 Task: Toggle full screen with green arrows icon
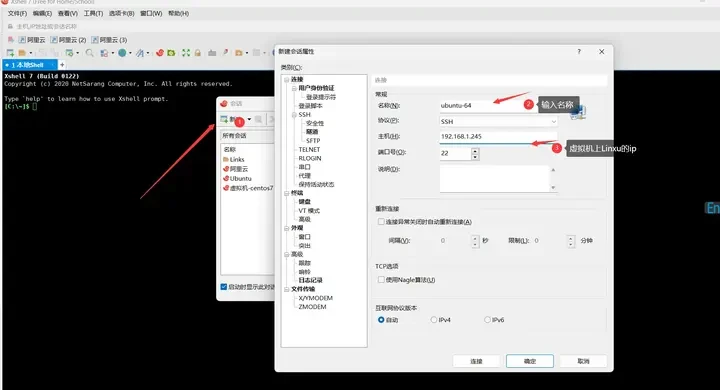(x=186, y=53)
